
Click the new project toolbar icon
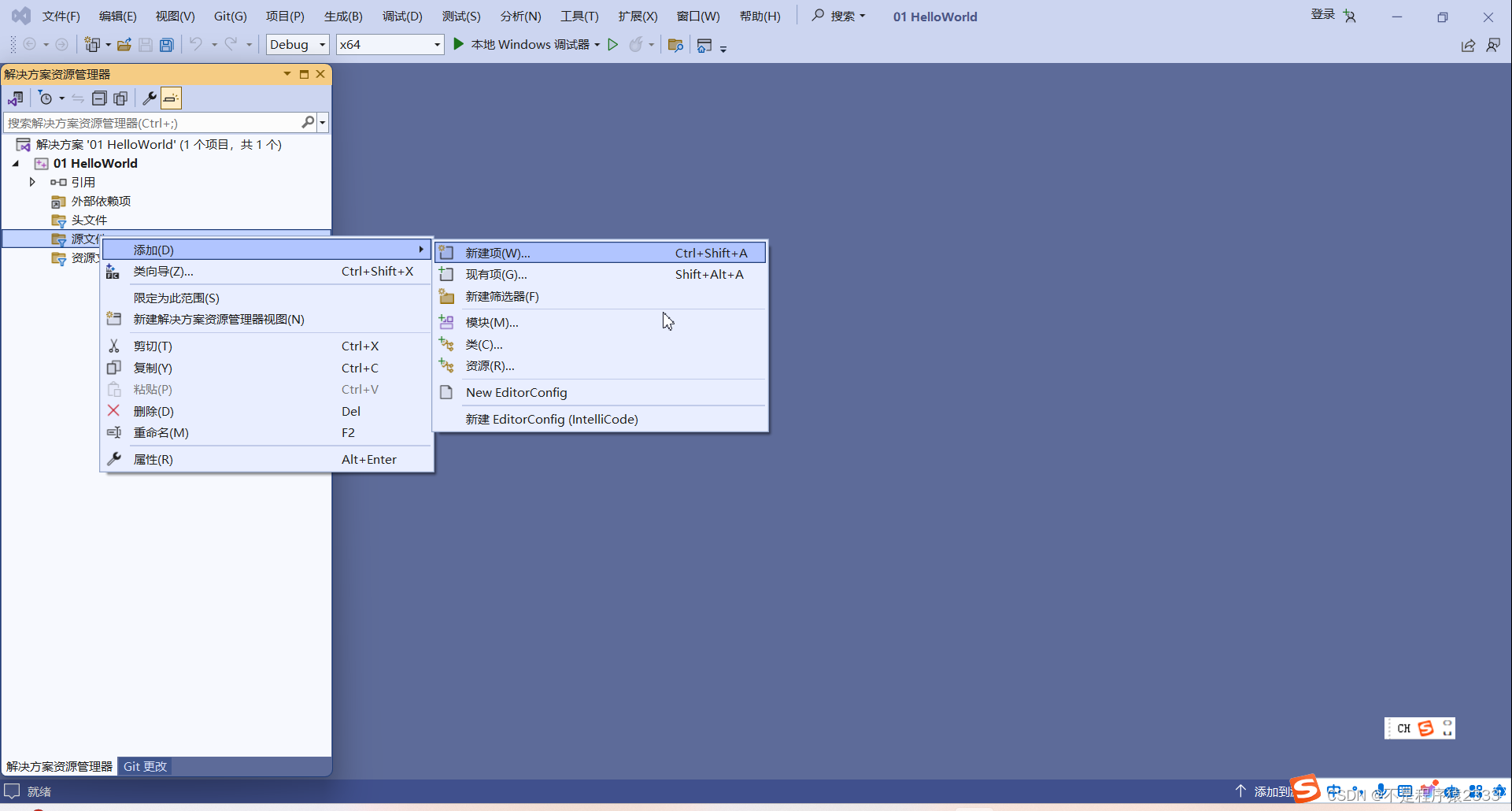92,45
